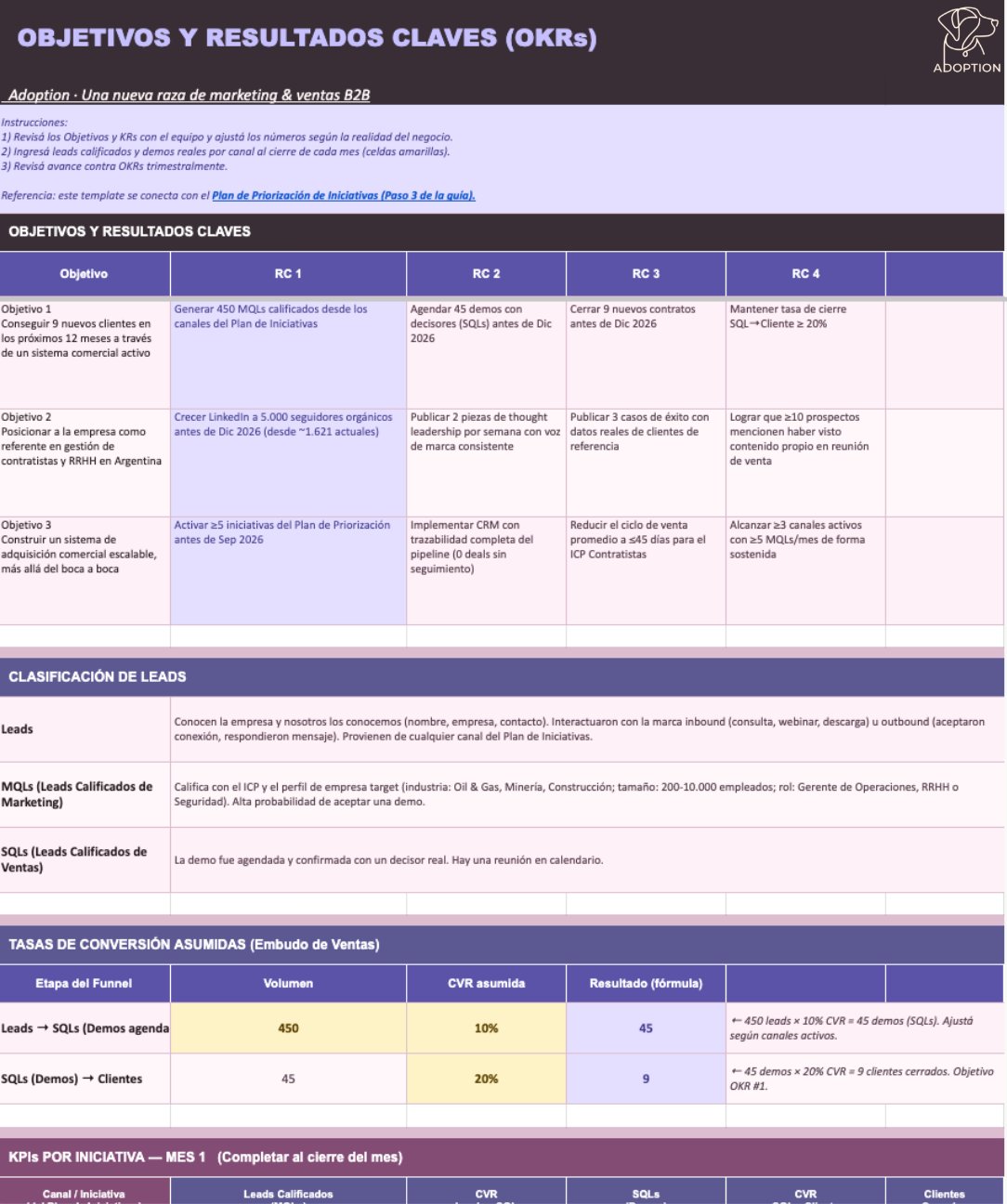The image size is (1007, 1204).
Task: Select the "Activar ≥5 iniciativas" cell
Action: click(x=288, y=570)
